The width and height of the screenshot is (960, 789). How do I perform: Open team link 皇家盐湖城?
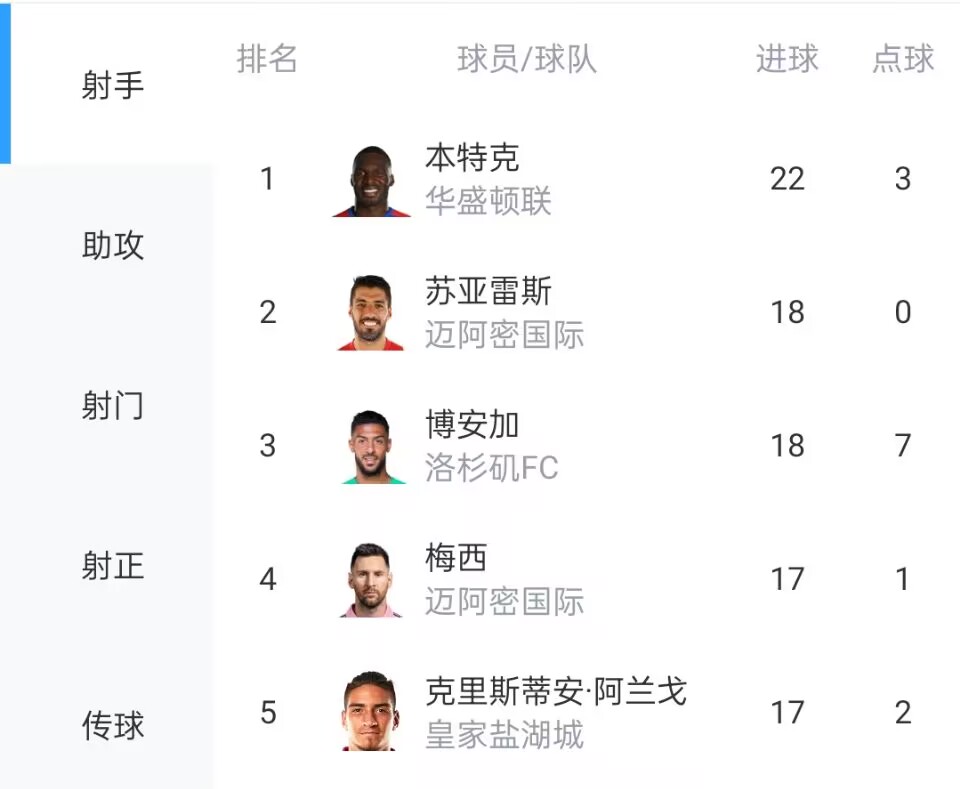pos(504,735)
